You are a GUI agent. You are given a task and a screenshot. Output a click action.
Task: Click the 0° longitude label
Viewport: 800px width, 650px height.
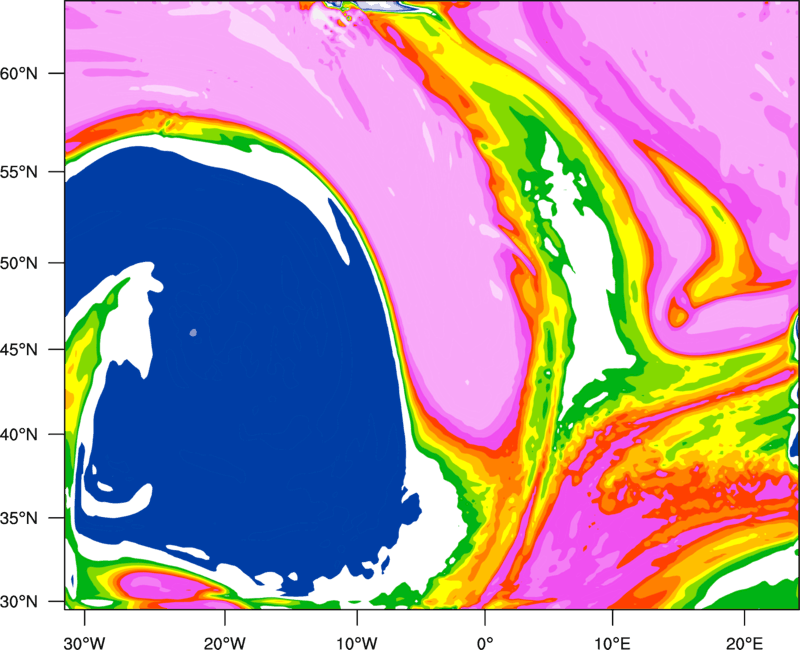point(485,643)
